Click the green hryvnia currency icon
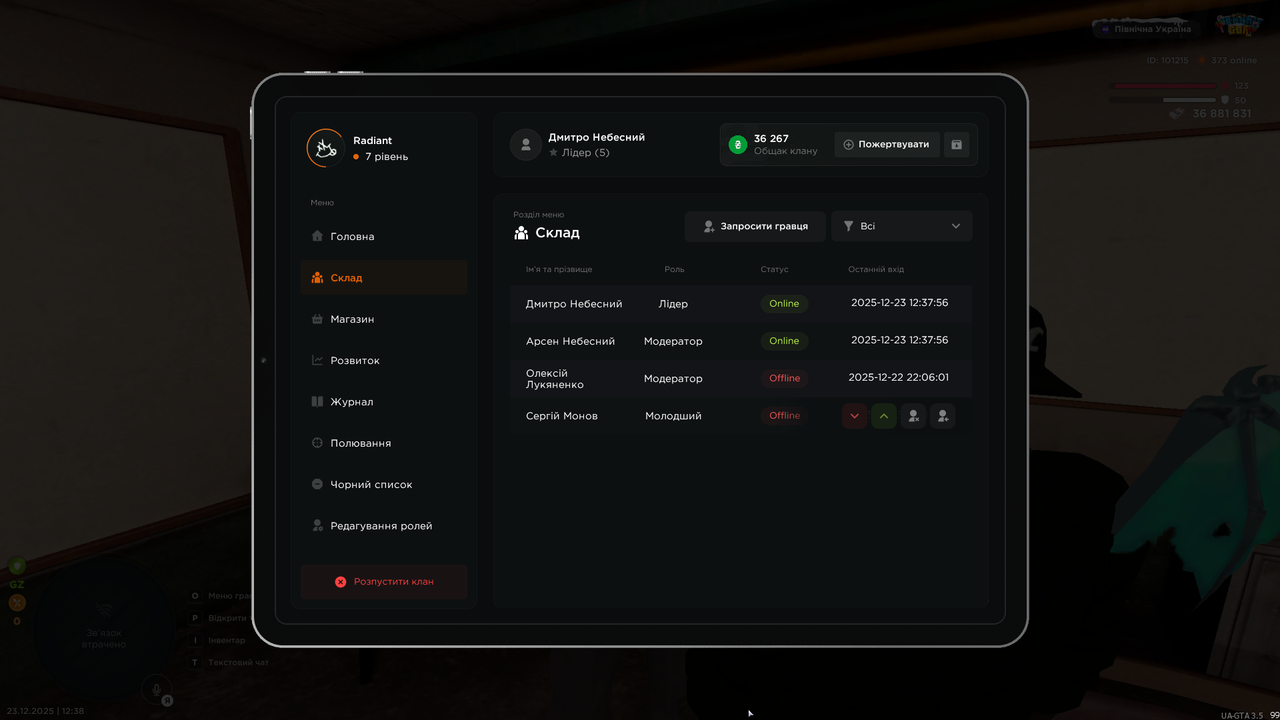The height and width of the screenshot is (720, 1280). pos(738,145)
